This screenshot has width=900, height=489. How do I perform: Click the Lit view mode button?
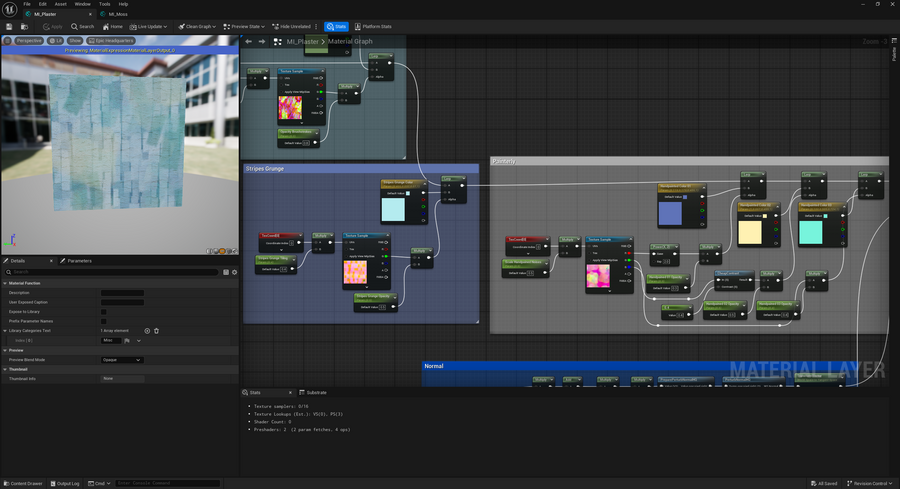(x=56, y=41)
